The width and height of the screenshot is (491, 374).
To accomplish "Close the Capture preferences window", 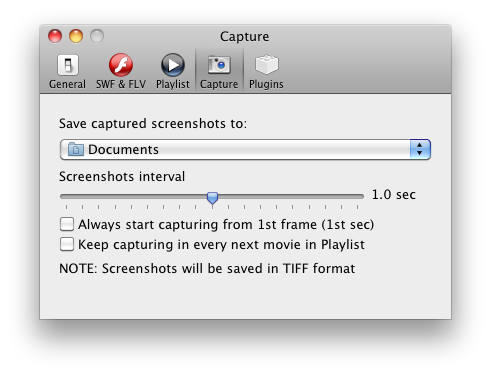I will click(55, 36).
